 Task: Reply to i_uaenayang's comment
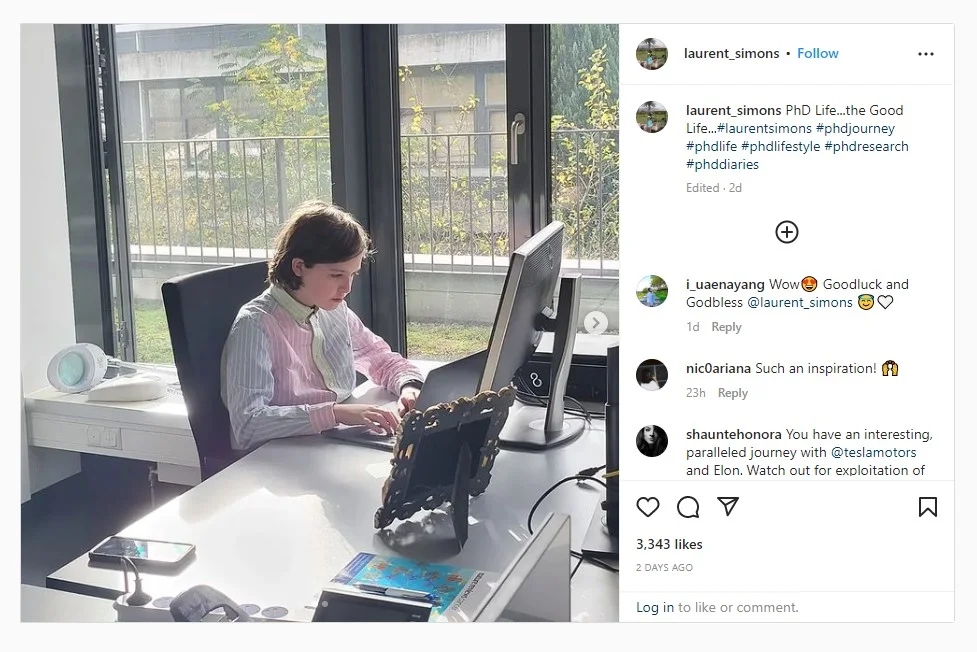(727, 327)
